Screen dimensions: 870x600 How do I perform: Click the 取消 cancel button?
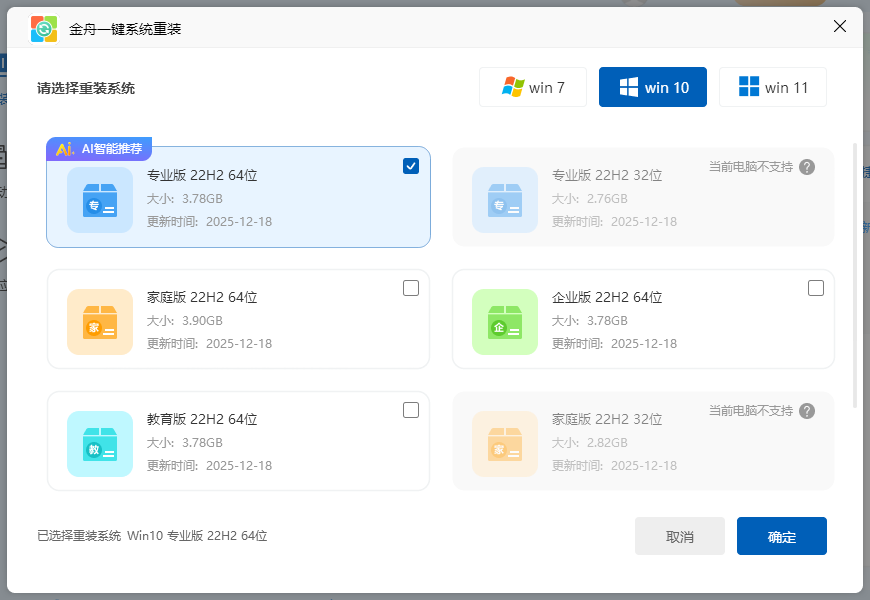(x=680, y=536)
